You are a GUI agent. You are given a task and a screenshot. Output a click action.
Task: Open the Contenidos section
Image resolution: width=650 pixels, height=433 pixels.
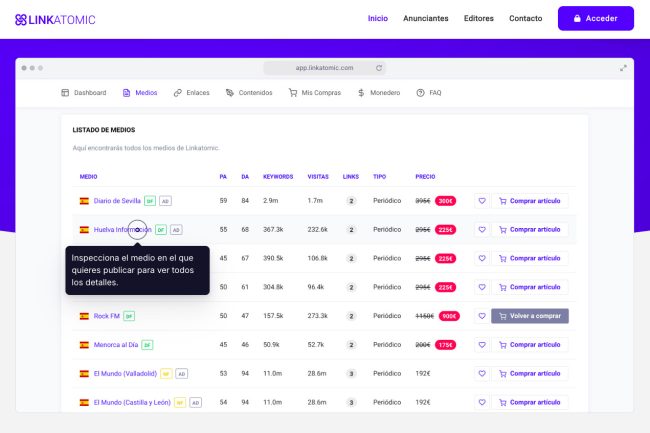click(248, 93)
